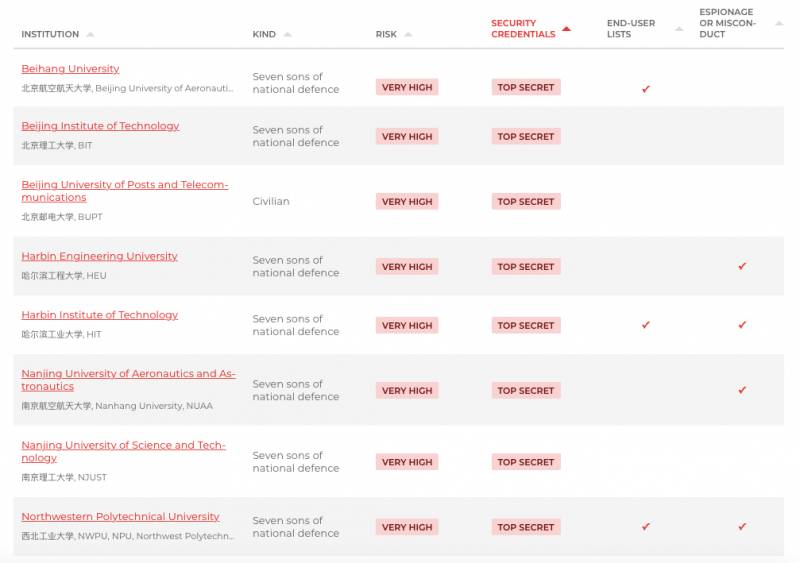Click the Kind column sort arrow
Image resolution: width=800 pixels, height=563 pixels.
pos(288,35)
